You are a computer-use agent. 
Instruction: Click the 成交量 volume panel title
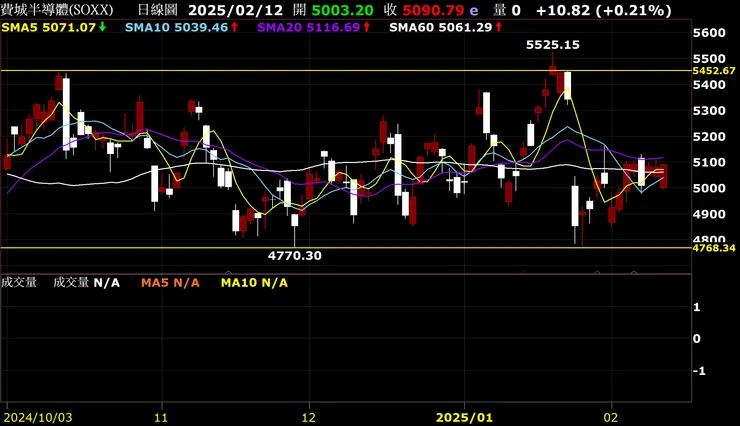pos(19,283)
